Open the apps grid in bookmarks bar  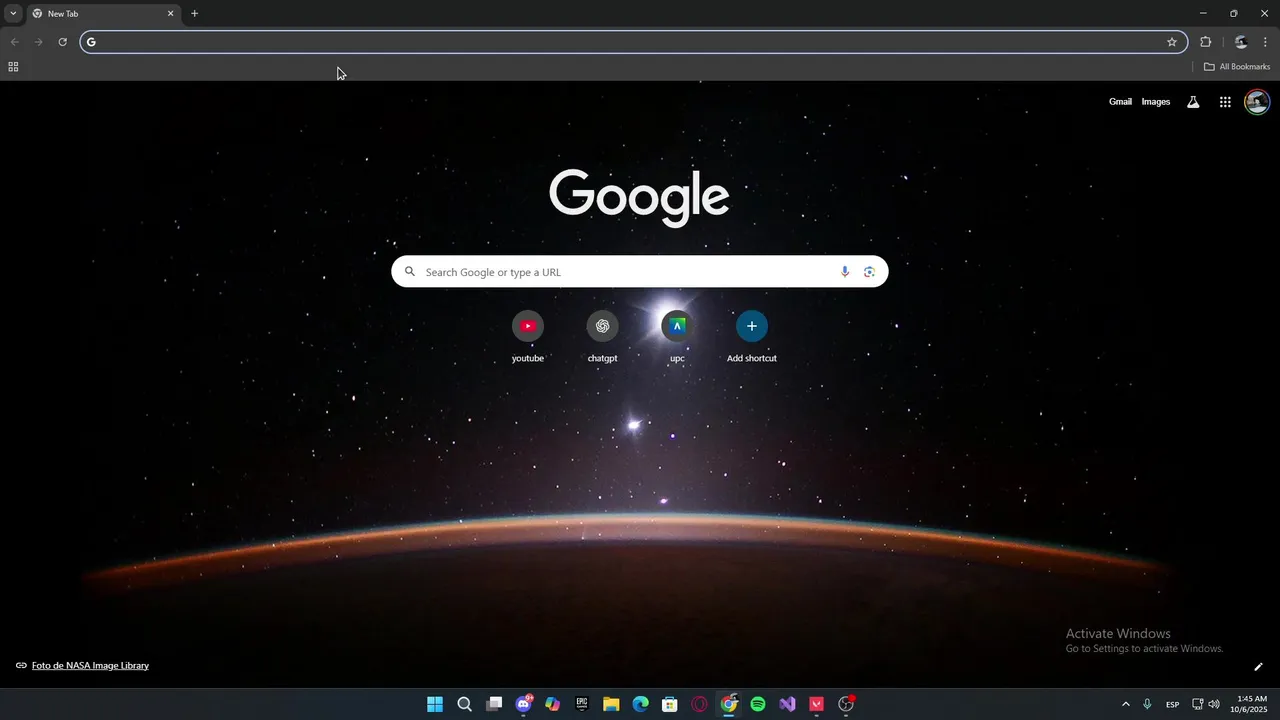[x=13, y=67]
